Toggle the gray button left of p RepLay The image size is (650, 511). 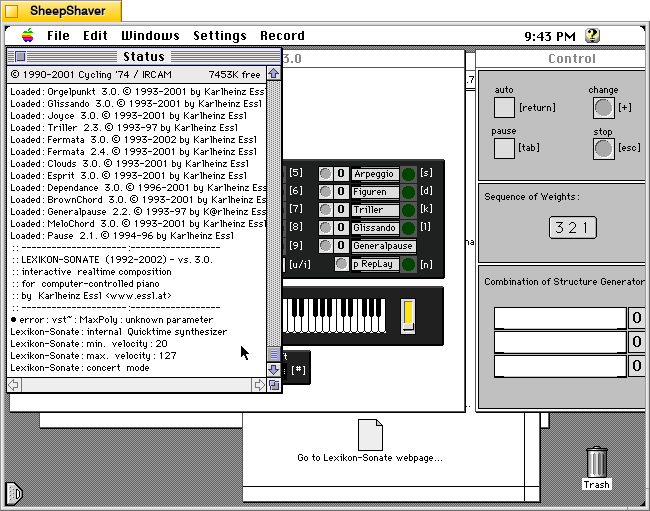(341, 264)
